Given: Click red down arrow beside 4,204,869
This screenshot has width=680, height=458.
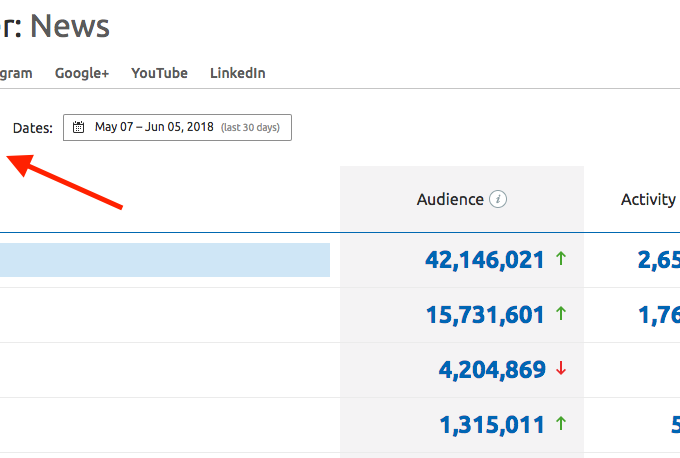Looking at the screenshot, I should click(561, 369).
